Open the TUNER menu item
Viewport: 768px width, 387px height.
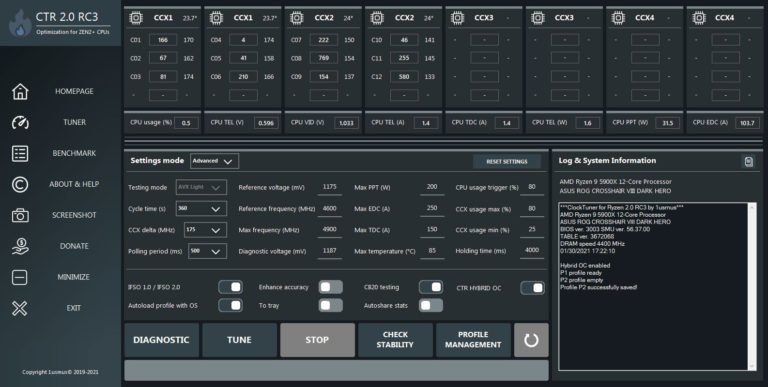(74, 122)
